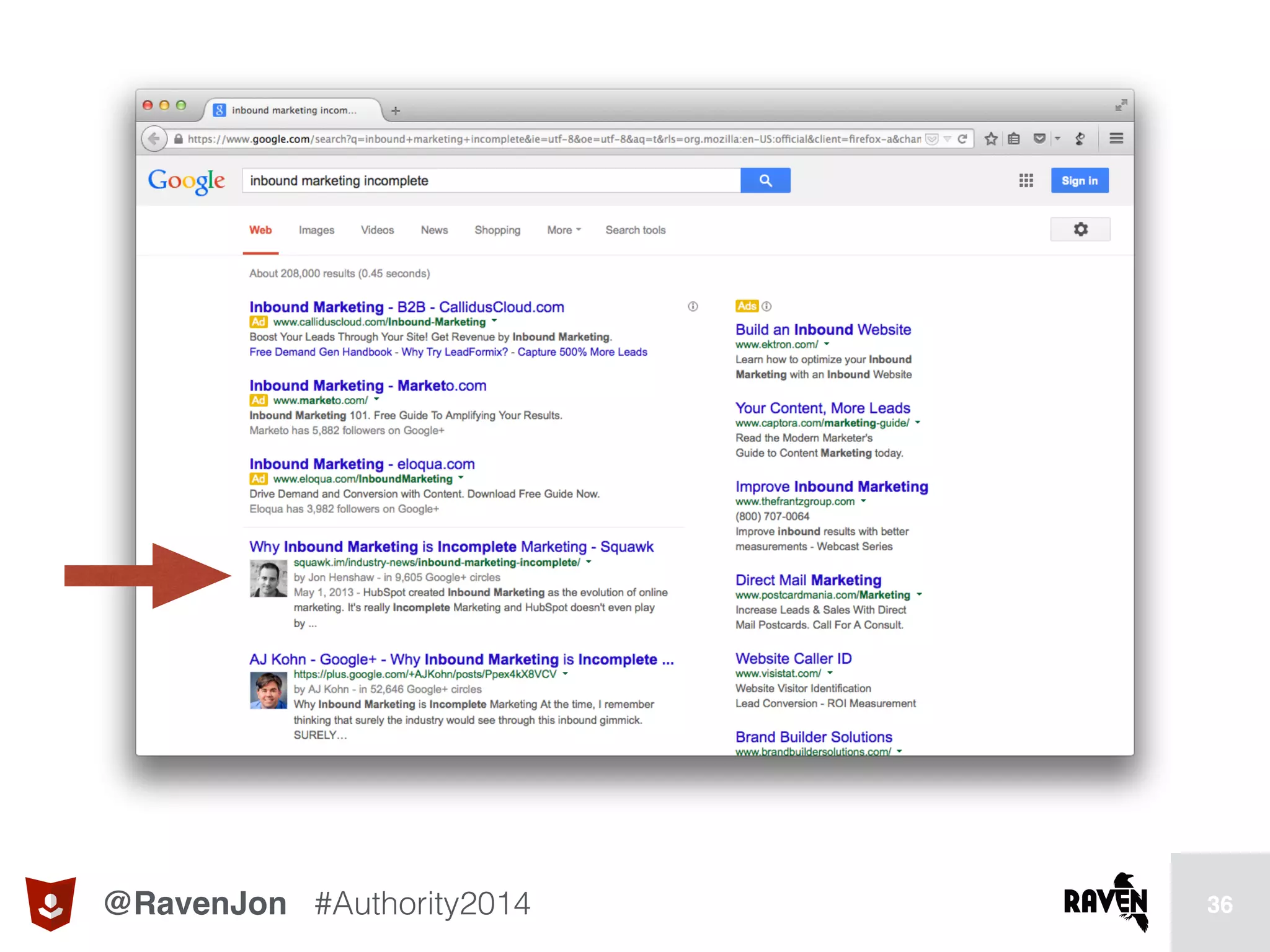1270x952 pixels.
Task: Click the fullscreen arrows icon in title bar
Action: pyautogui.click(x=1121, y=105)
